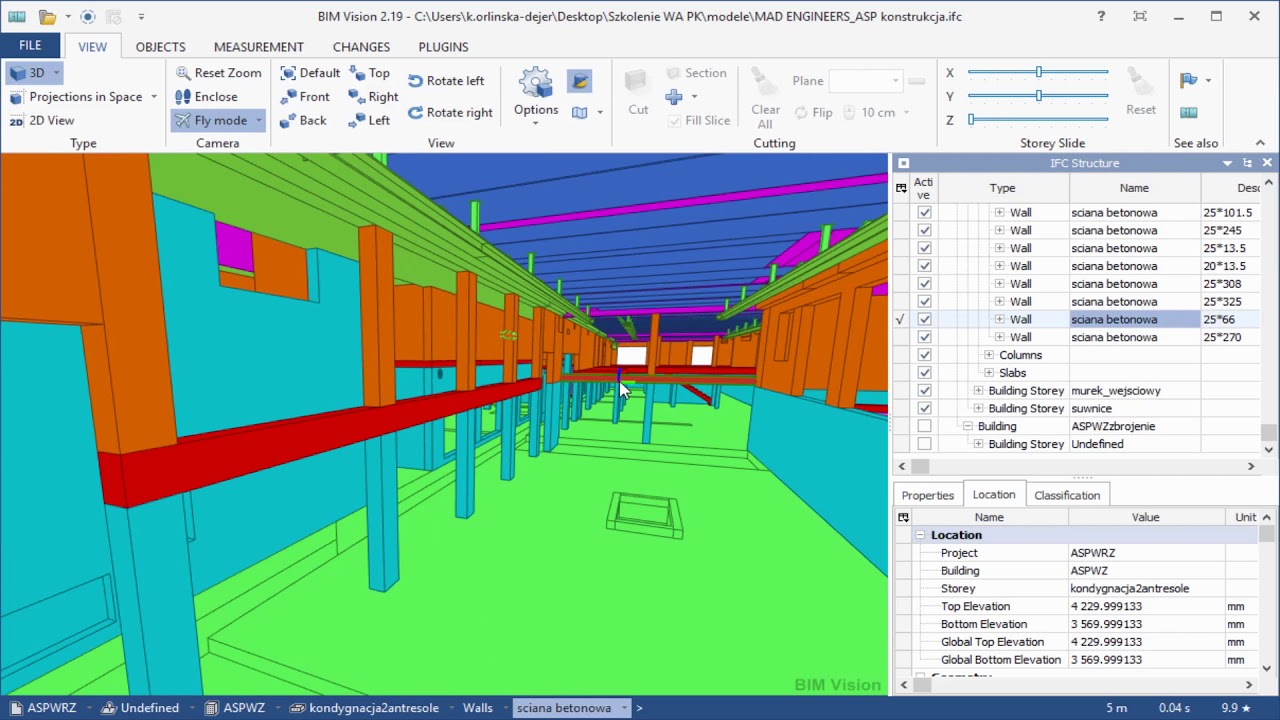Expand the Slabs tree node
The height and width of the screenshot is (720, 1280).
coord(989,373)
